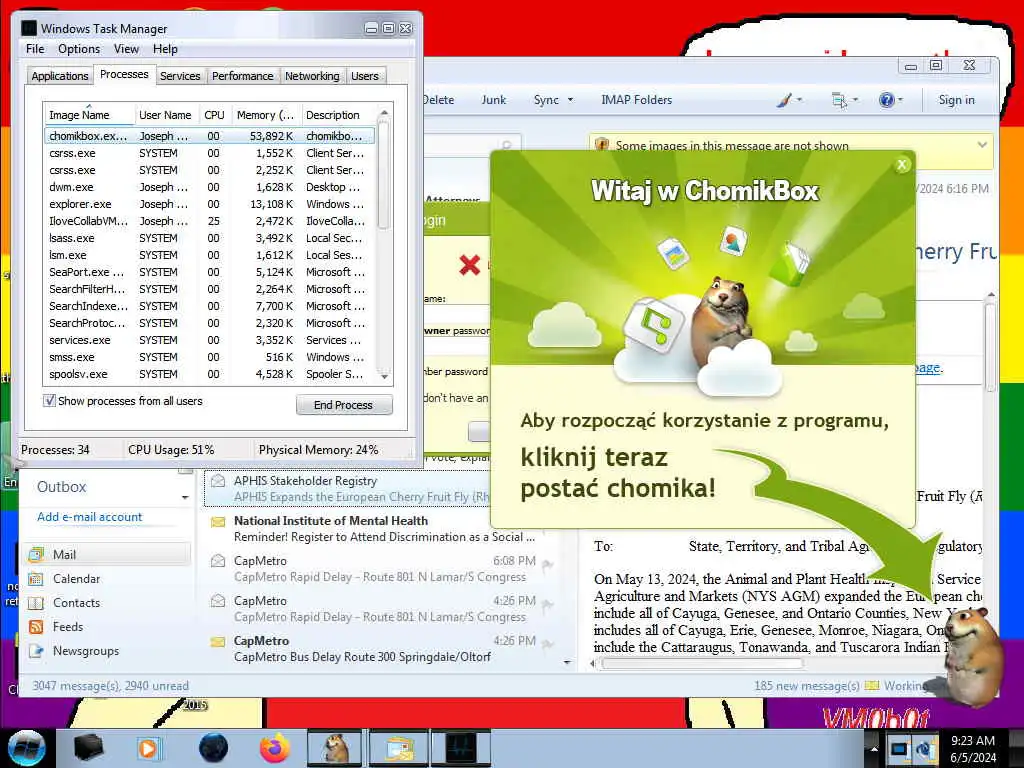The height and width of the screenshot is (768, 1024).
Task: Open the Options menu in Task Manager
Action: tap(79, 49)
